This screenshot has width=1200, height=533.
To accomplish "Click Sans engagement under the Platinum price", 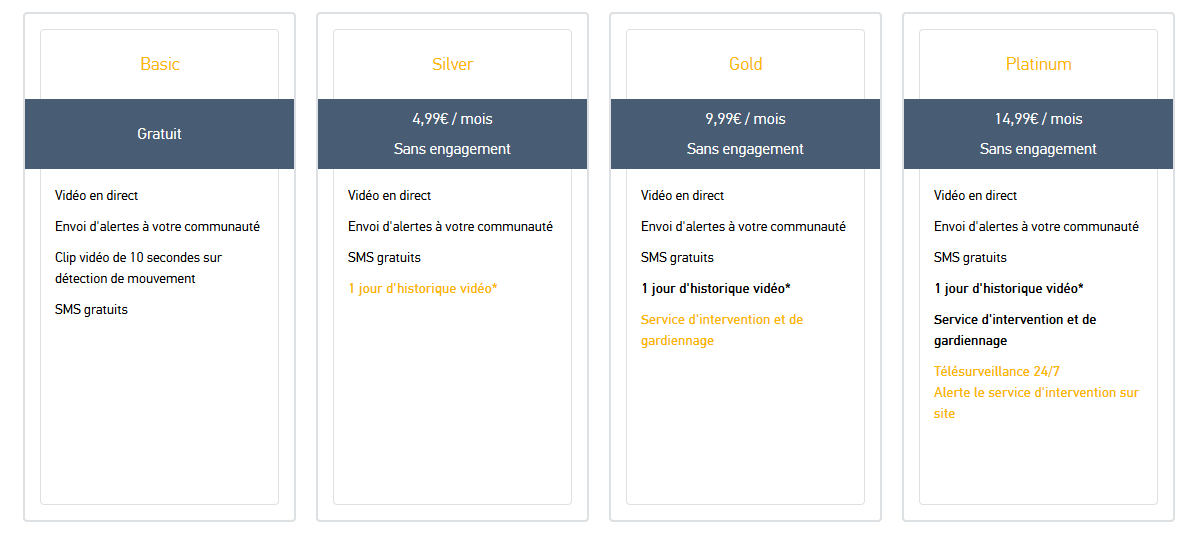I will pyautogui.click(x=1038, y=149).
